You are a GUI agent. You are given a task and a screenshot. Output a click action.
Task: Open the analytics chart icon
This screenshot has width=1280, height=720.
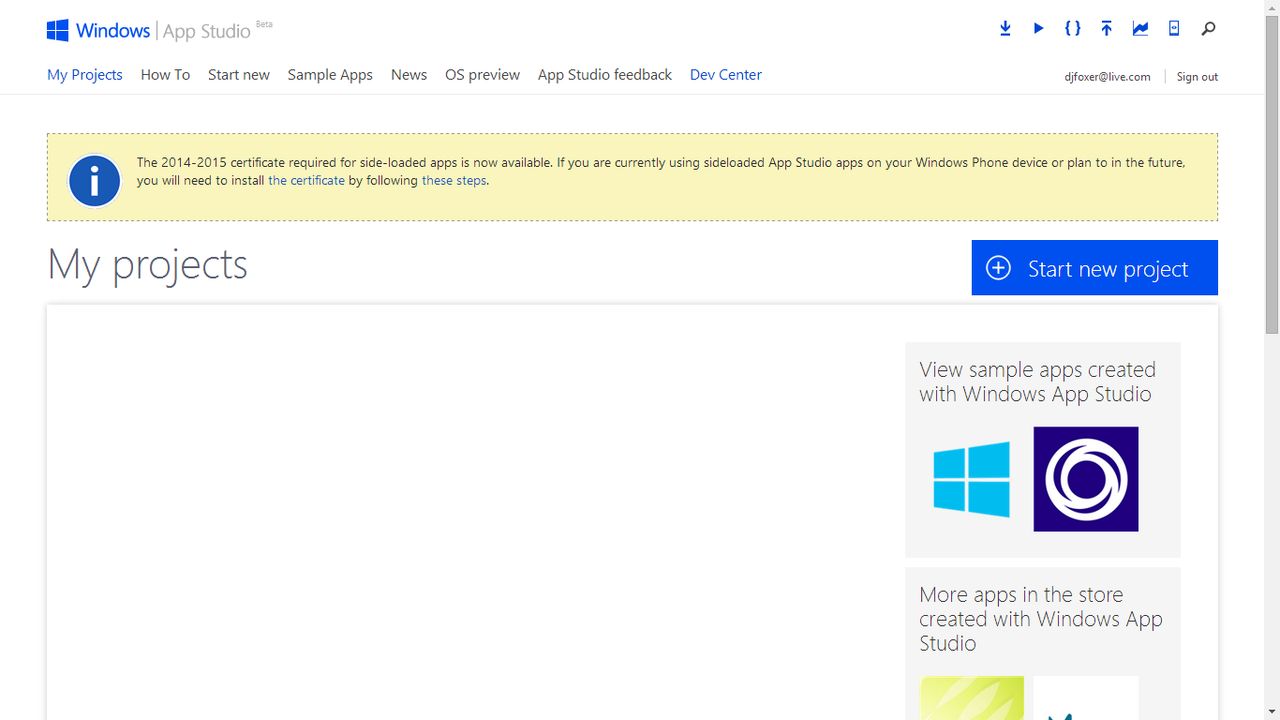pyautogui.click(x=1140, y=29)
